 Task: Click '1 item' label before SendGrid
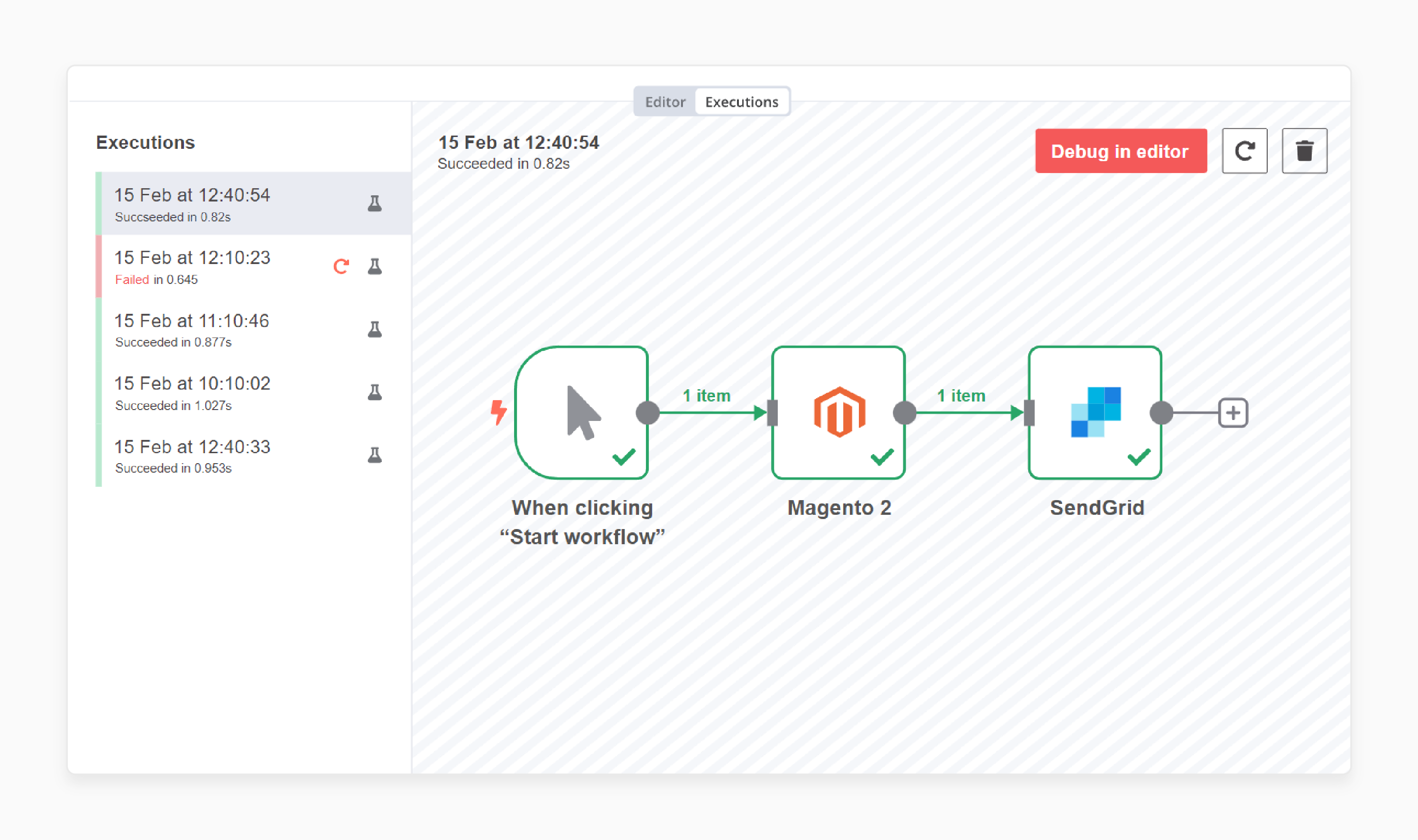961,396
